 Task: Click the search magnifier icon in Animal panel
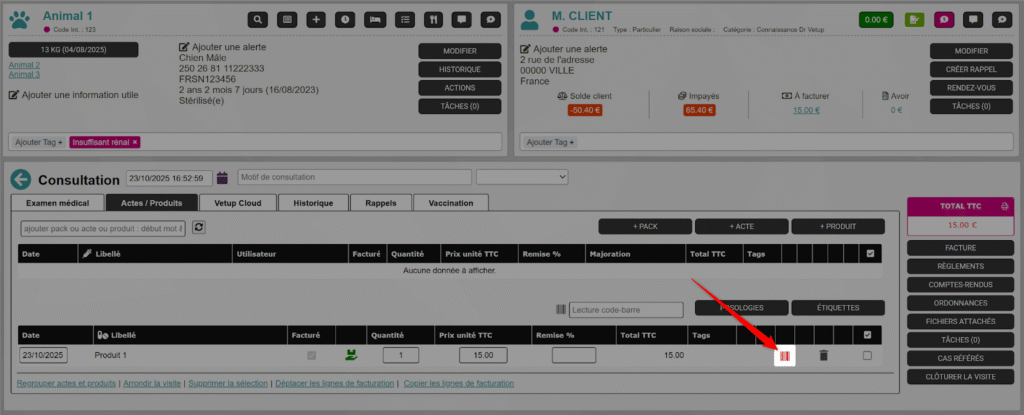click(258, 19)
